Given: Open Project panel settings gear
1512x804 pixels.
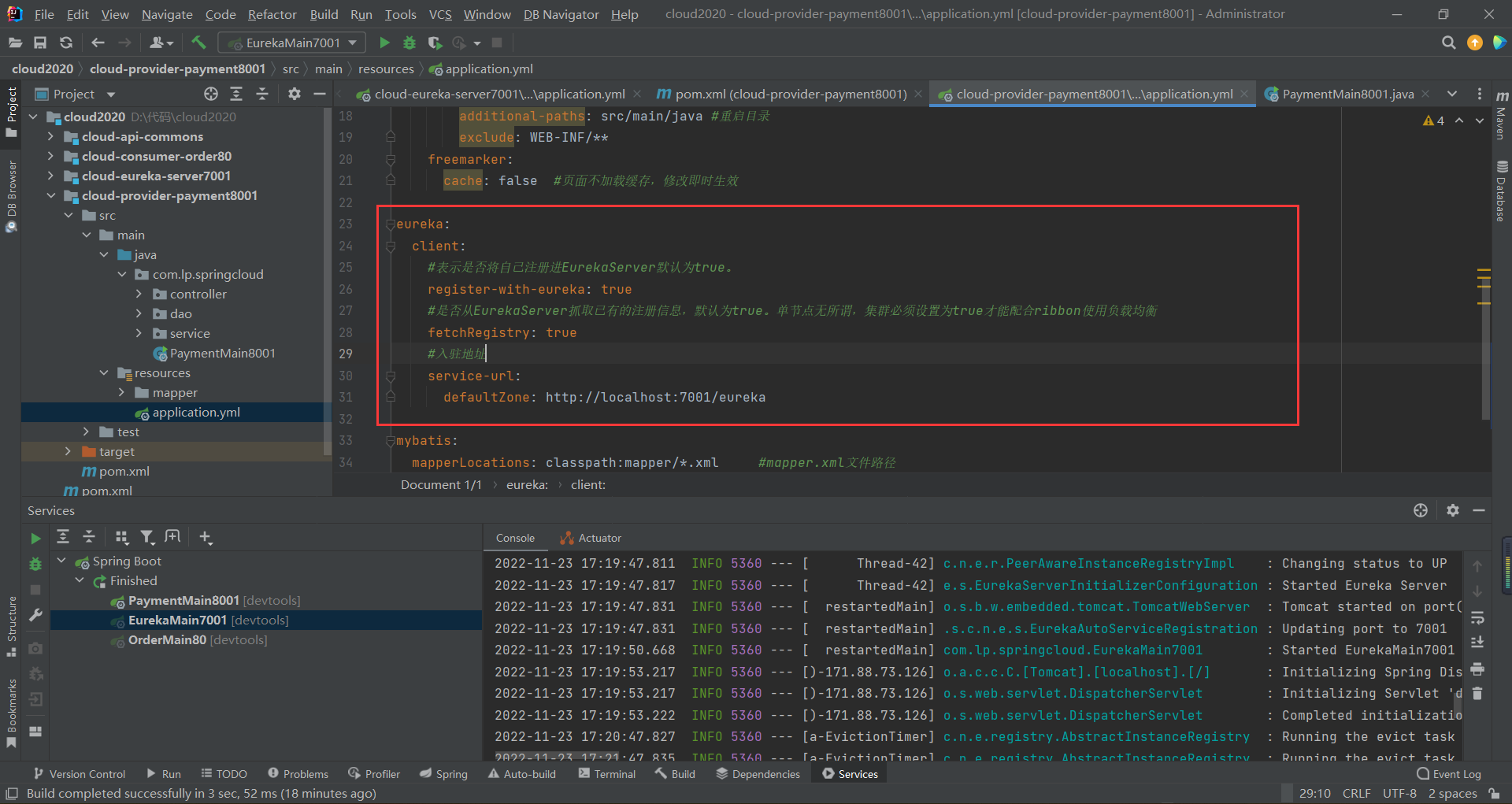Looking at the screenshot, I should pos(295,94).
